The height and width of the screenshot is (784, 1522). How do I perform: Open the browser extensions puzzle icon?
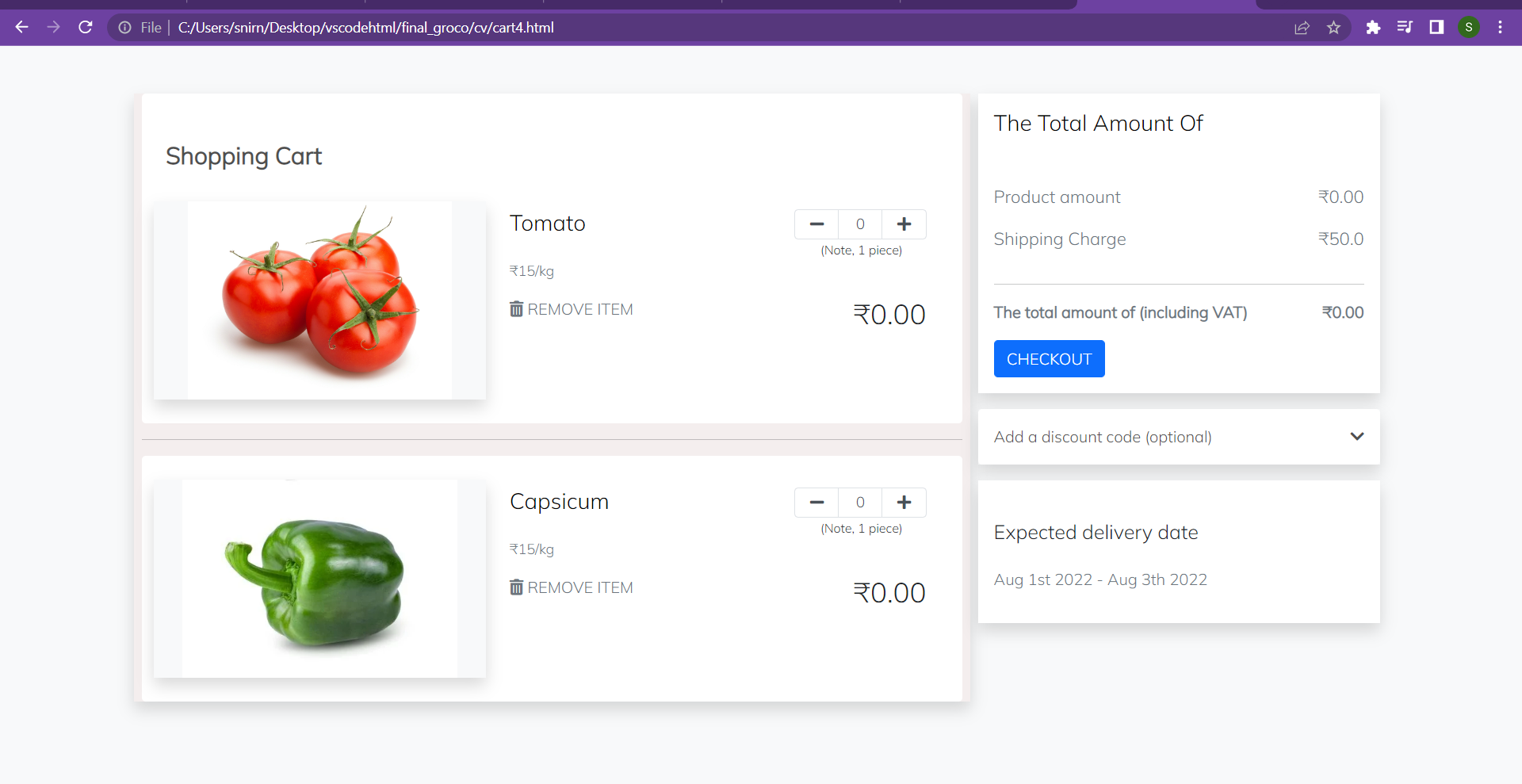tap(1373, 27)
